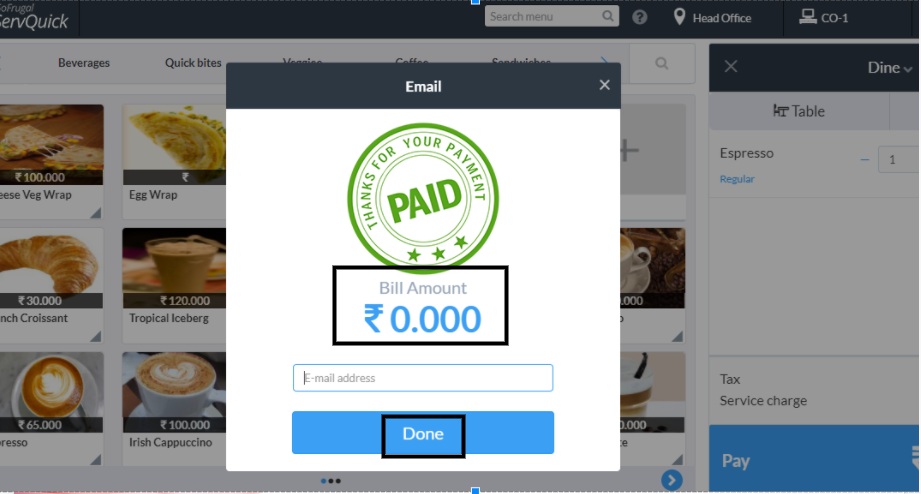Click the Pay button

click(x=814, y=459)
